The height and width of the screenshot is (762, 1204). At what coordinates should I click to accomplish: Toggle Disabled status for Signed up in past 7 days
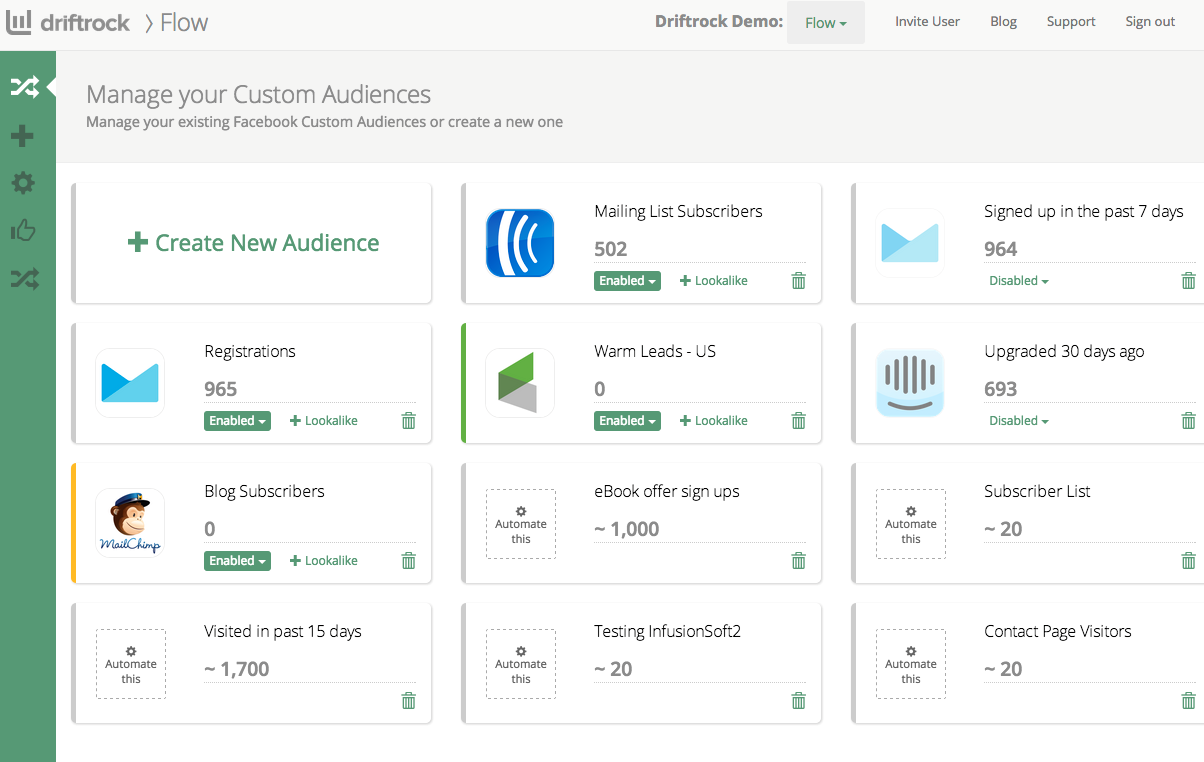coord(1018,281)
